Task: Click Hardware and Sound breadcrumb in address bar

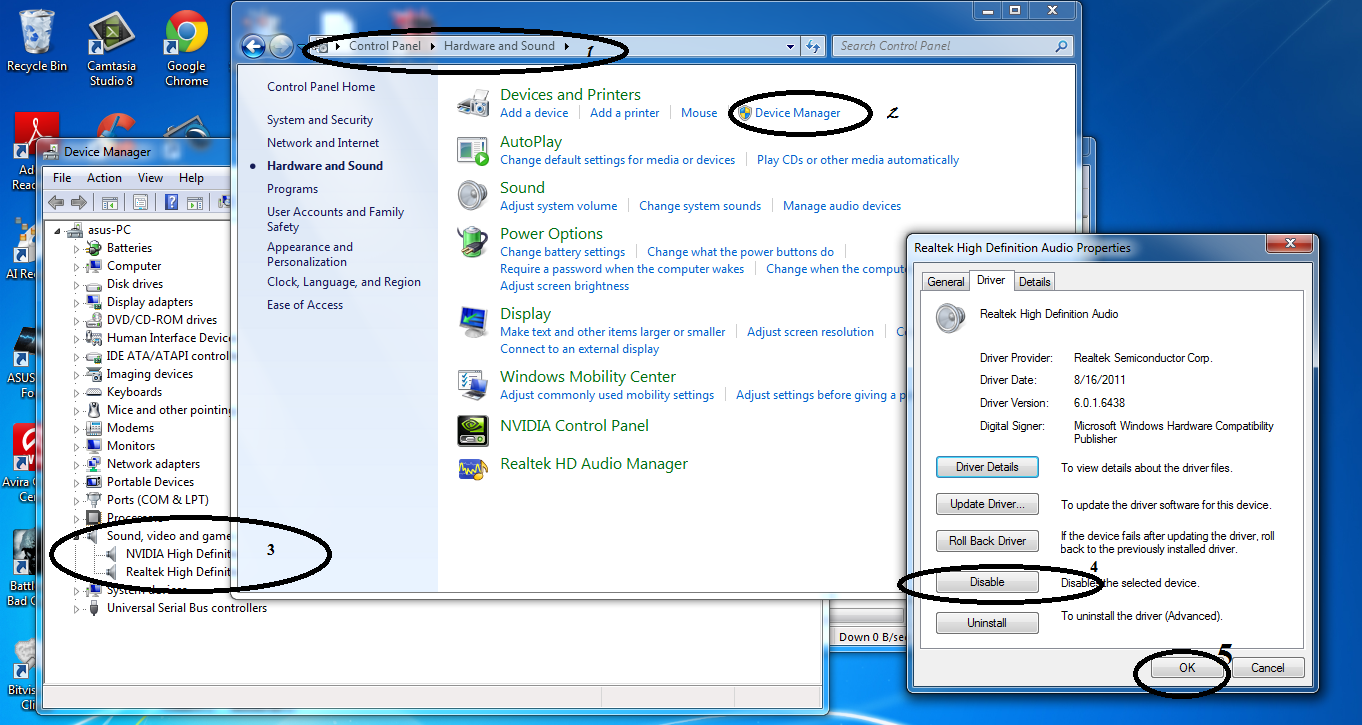Action: click(x=499, y=46)
